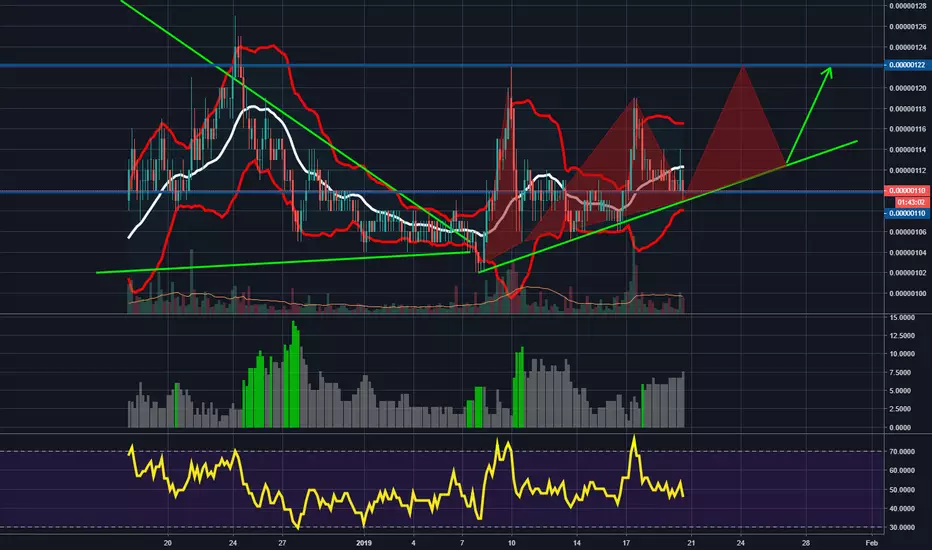
Task: Select the red 0.00000110 current price label
Action: click(907, 191)
